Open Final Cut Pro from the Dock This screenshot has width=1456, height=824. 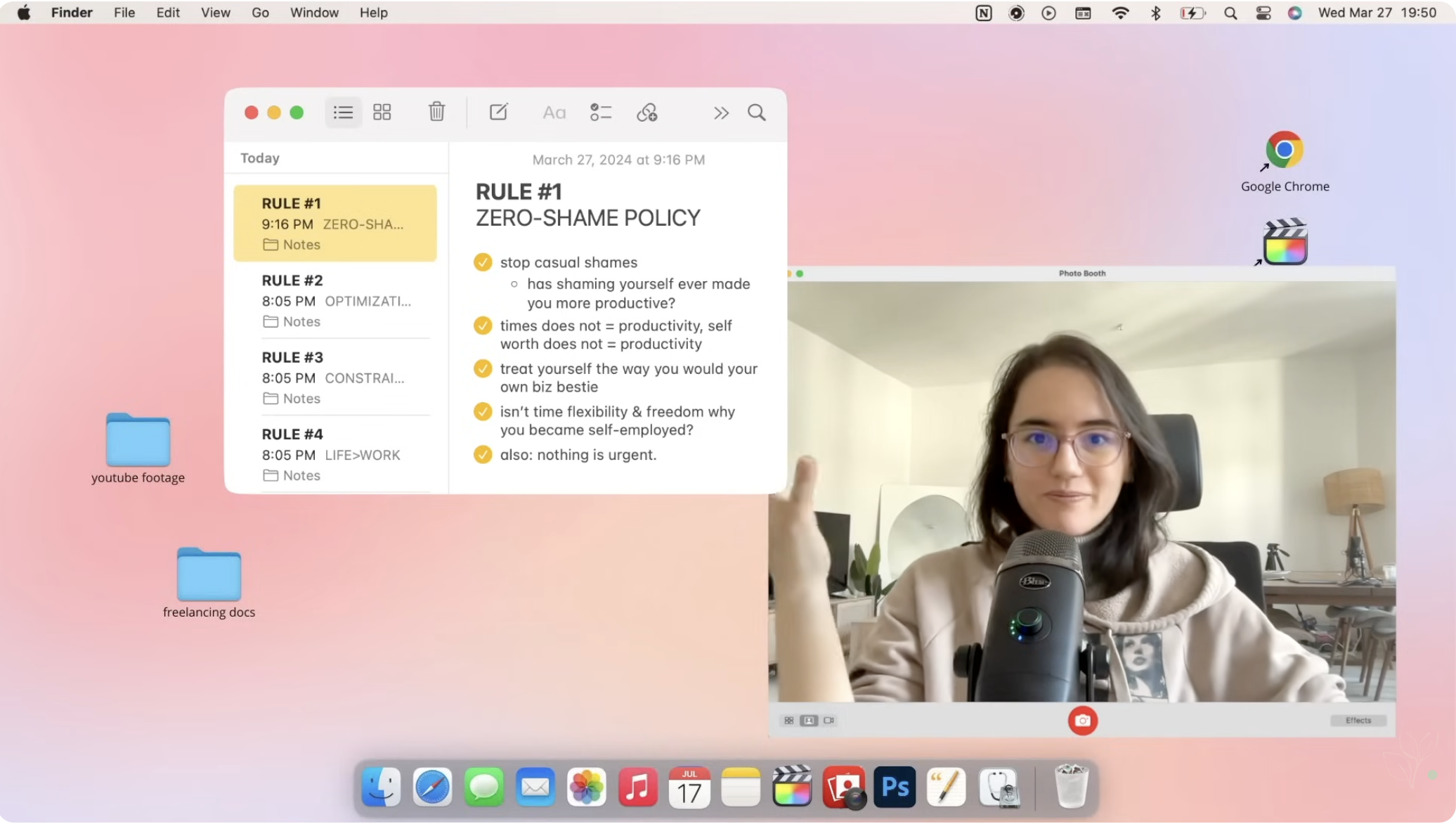(792, 787)
